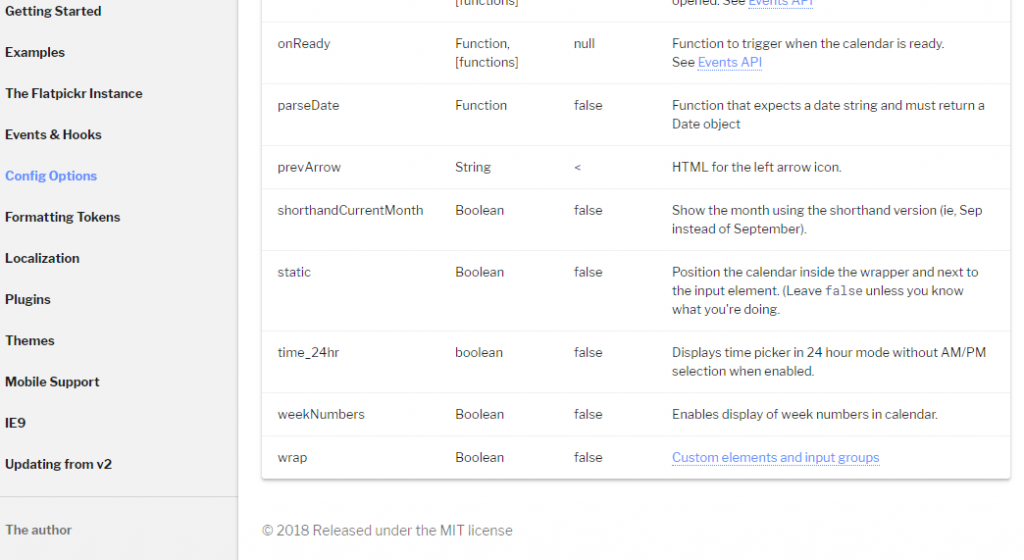
Task: Follow the Events API link in onReady row
Action: [x=730, y=62]
